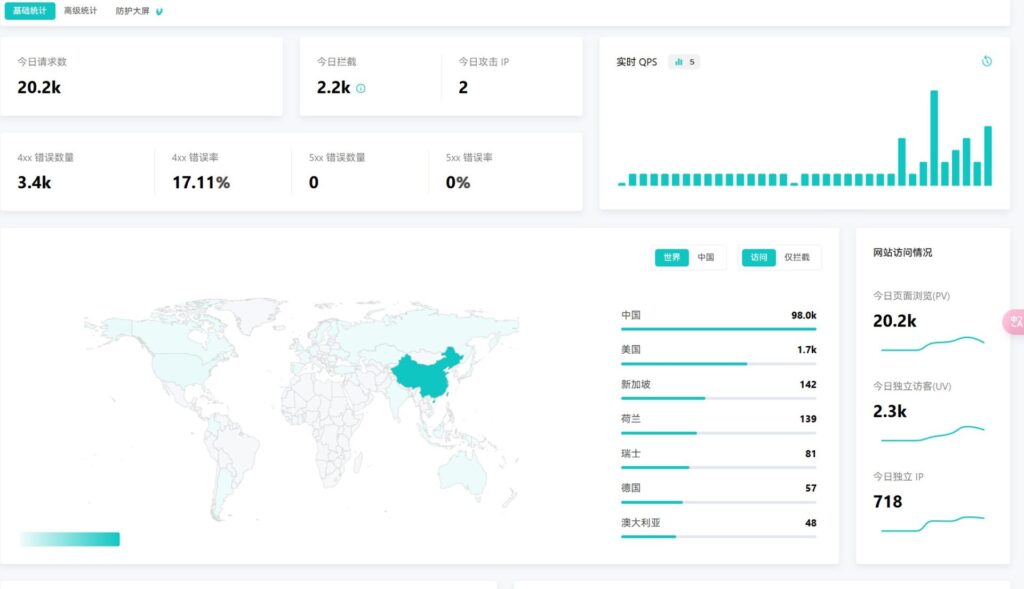Click the map color gradient legend bar
Image resolution: width=1024 pixels, height=589 pixels.
pyautogui.click(x=70, y=539)
